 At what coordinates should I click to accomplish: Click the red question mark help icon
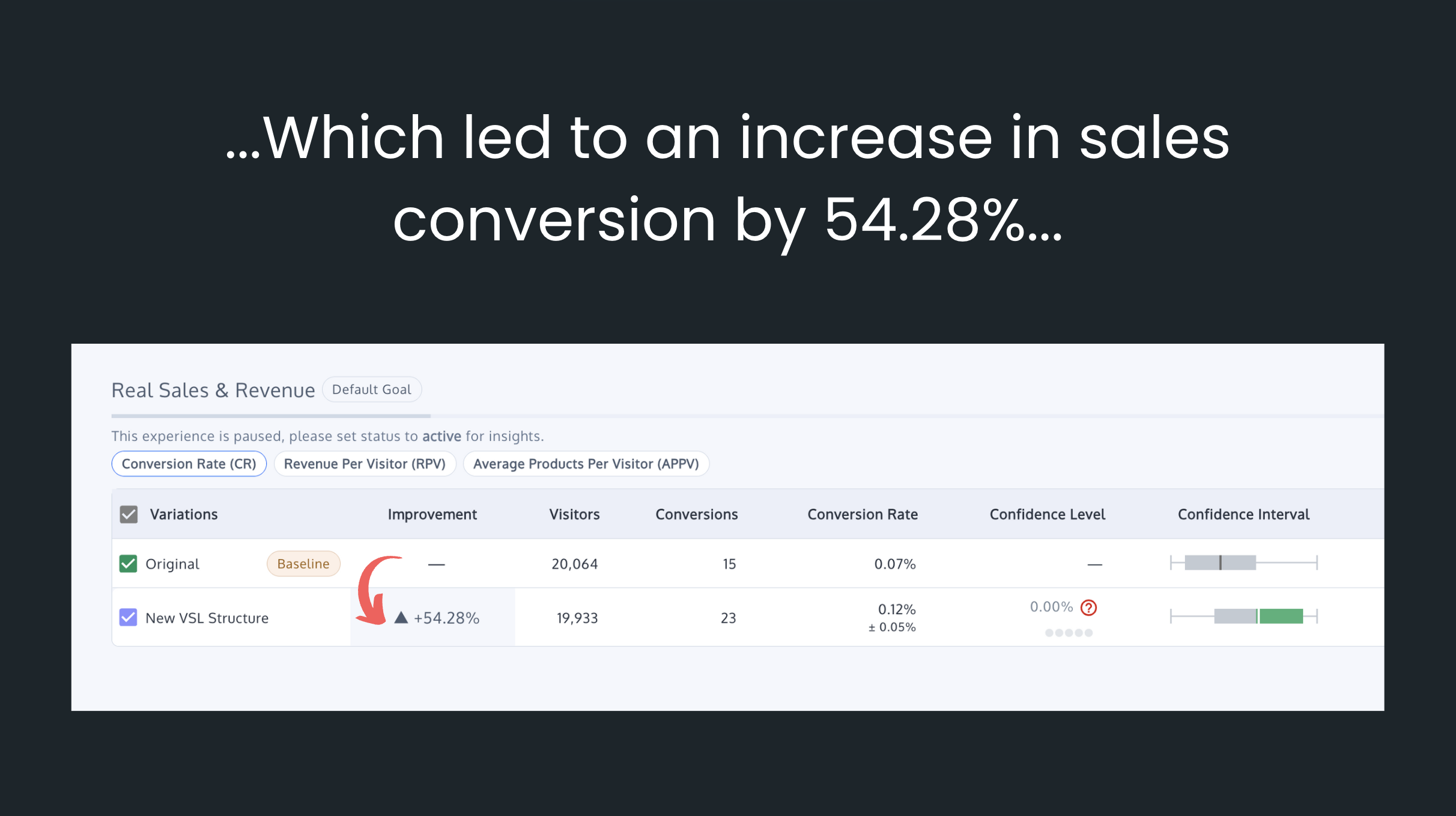[x=1088, y=607]
